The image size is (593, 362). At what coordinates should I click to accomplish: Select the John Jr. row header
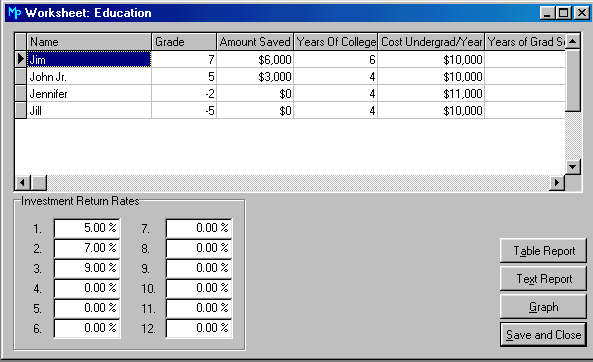[21, 76]
